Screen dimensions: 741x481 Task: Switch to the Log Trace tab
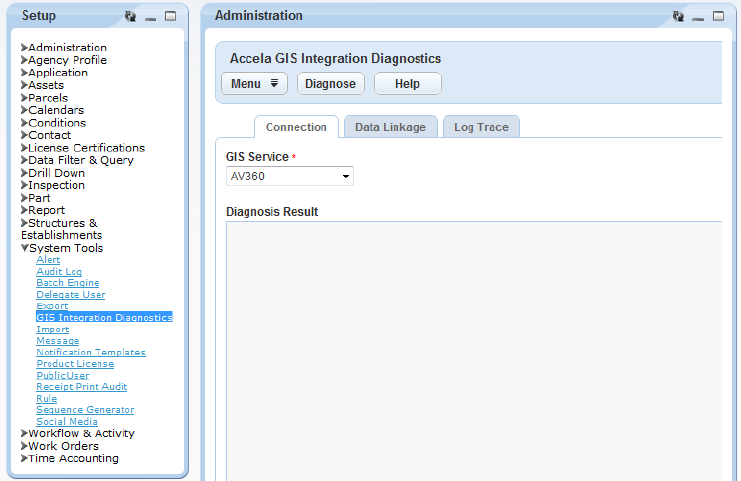point(481,127)
